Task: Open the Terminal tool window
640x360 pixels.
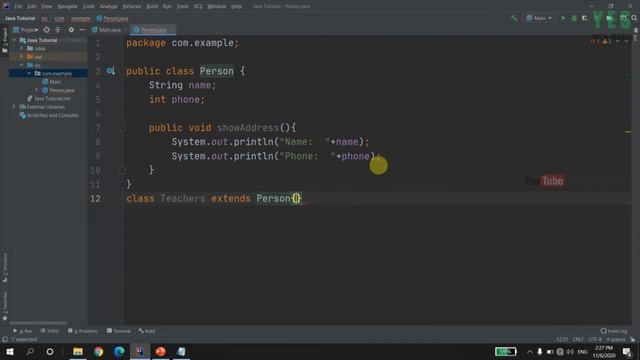Action: 119,331
